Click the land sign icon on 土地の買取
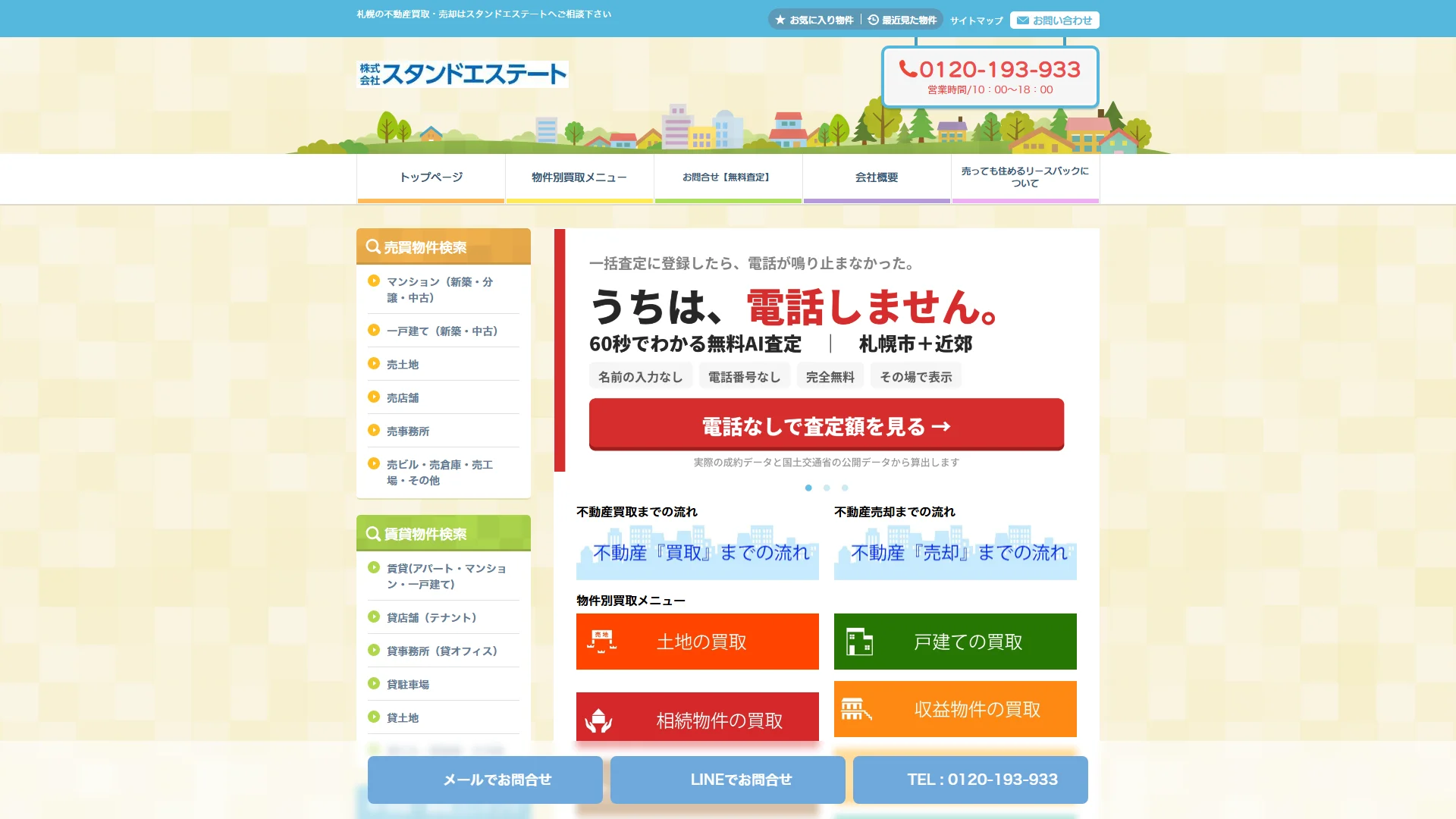 click(601, 642)
